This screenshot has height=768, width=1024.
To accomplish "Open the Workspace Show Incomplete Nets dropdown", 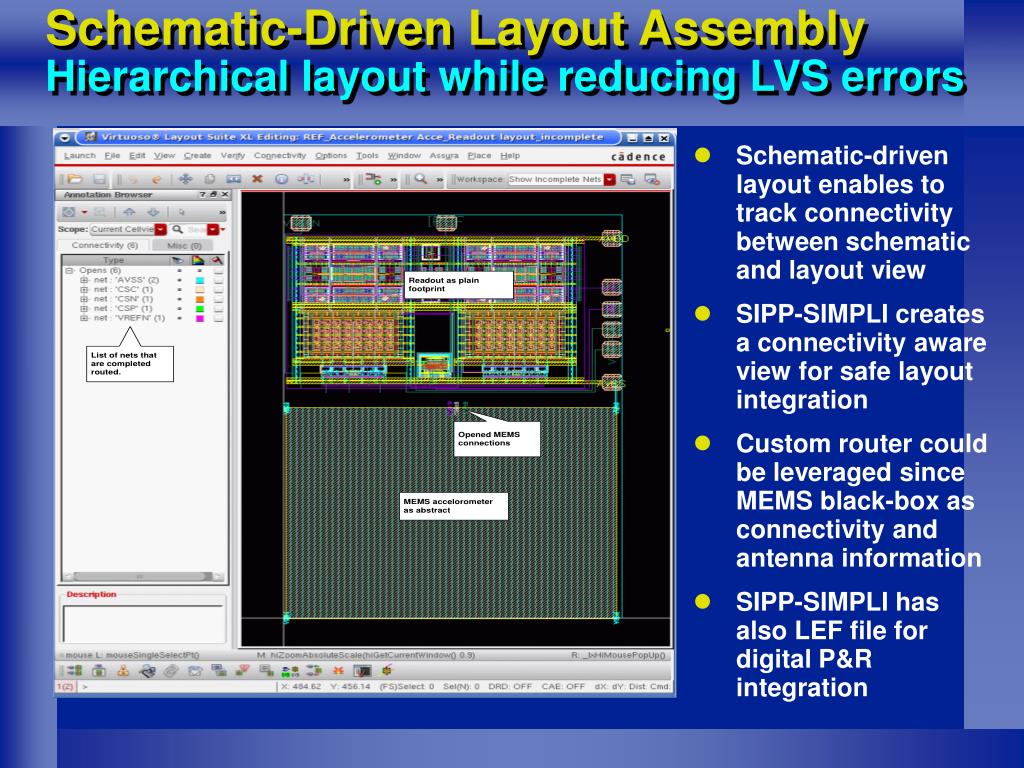I will (609, 179).
